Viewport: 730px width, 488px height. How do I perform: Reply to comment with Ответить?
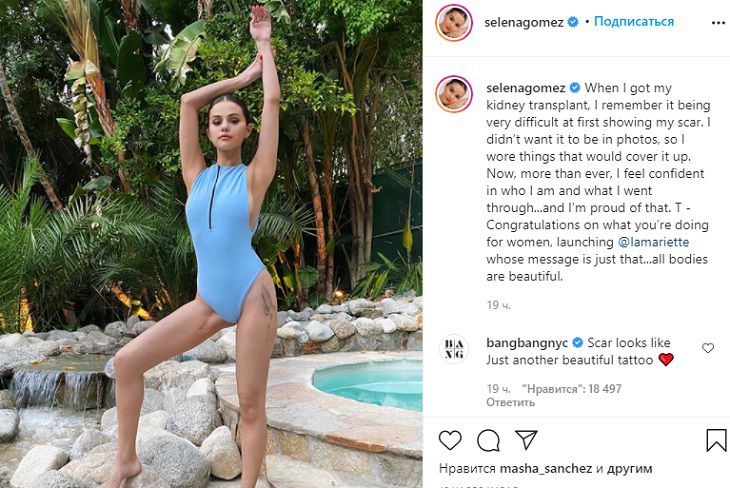pyautogui.click(x=506, y=402)
